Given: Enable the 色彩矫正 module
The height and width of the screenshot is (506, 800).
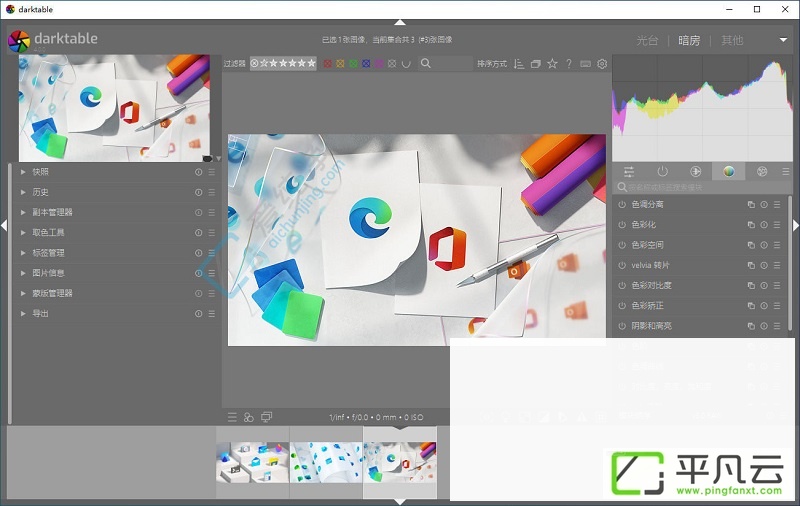Looking at the screenshot, I should [622, 306].
